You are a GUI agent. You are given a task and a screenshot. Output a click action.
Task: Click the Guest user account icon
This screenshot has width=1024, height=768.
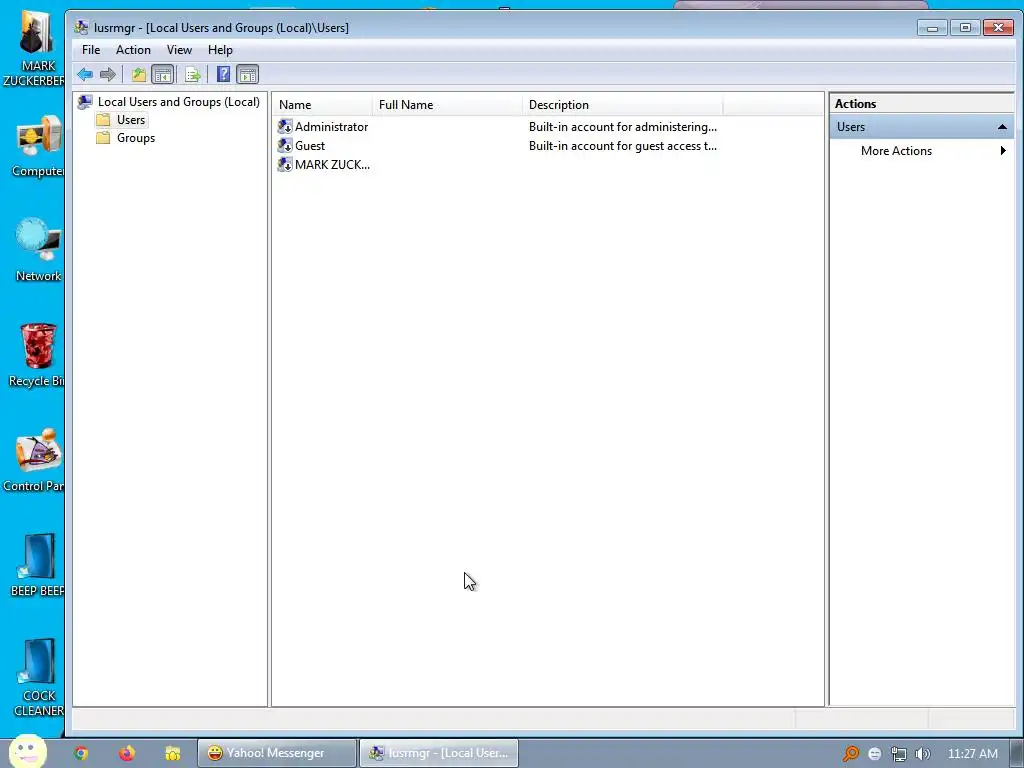tap(285, 146)
